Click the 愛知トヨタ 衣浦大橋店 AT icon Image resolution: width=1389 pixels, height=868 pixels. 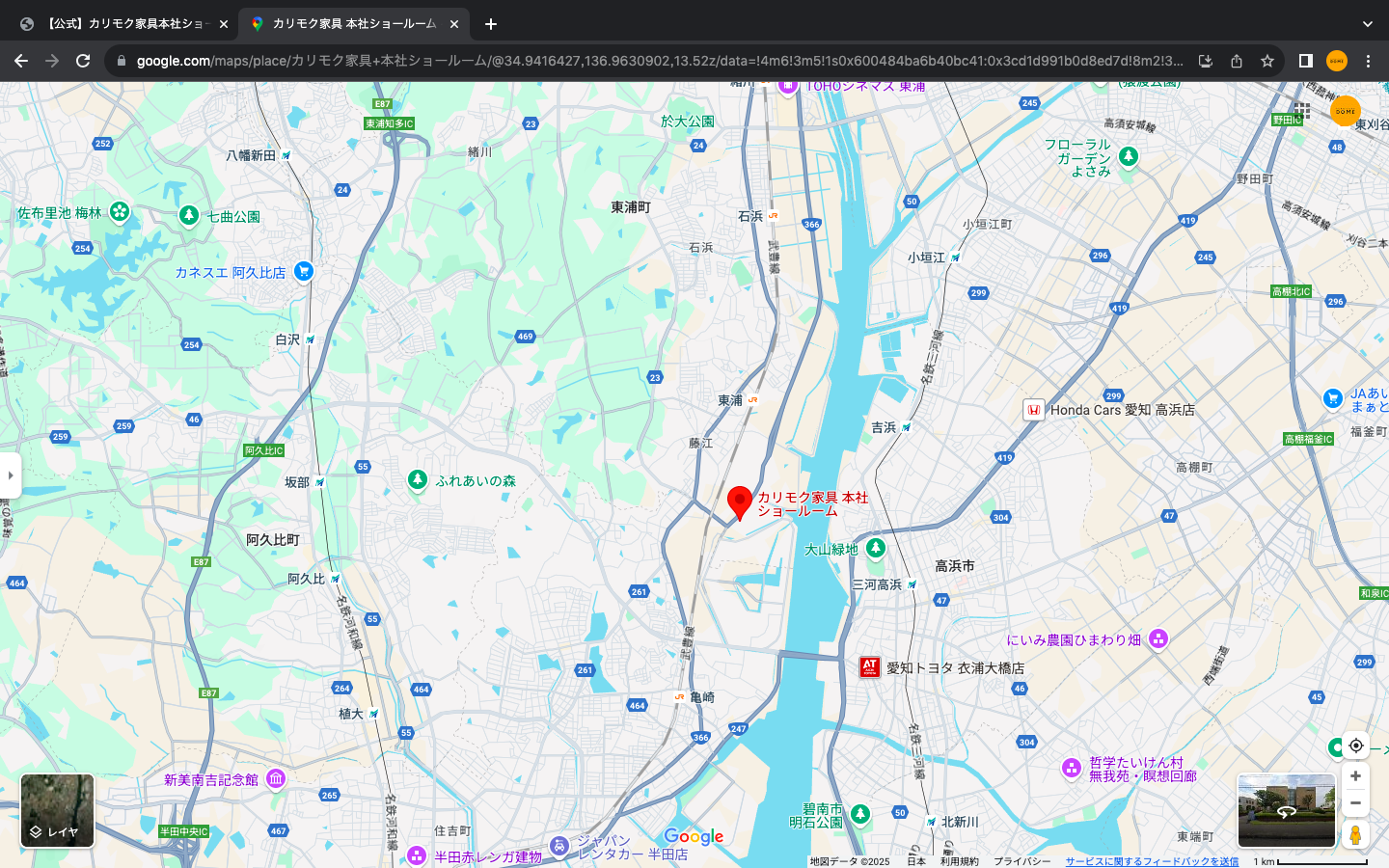coord(870,667)
